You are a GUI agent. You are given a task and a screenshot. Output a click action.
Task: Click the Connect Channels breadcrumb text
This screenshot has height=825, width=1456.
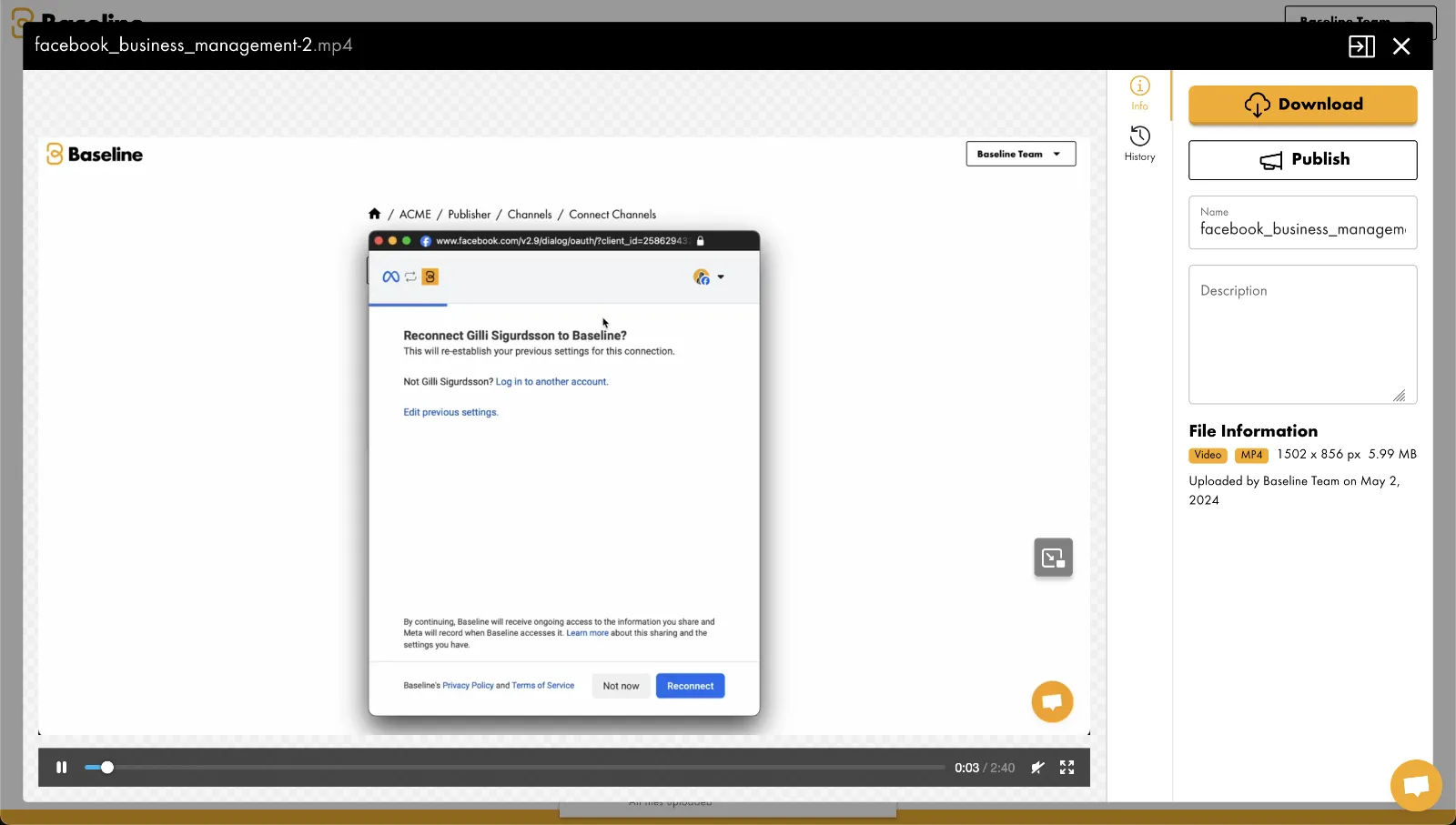point(612,215)
